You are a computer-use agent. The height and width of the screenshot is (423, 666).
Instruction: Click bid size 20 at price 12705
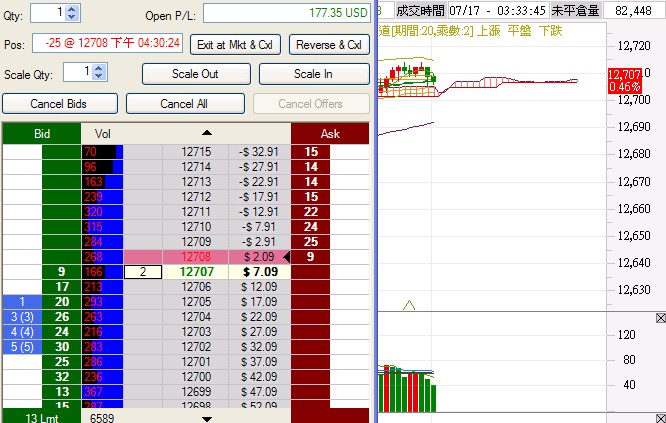[62, 302]
